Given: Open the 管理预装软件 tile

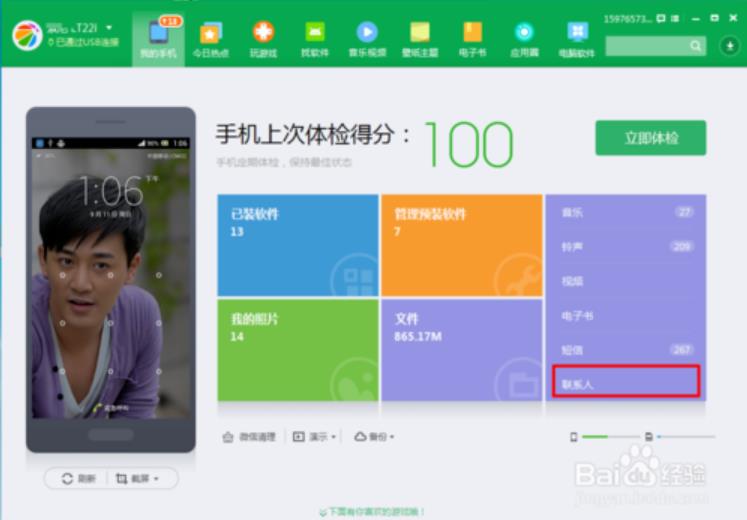Looking at the screenshot, I should click(x=462, y=245).
